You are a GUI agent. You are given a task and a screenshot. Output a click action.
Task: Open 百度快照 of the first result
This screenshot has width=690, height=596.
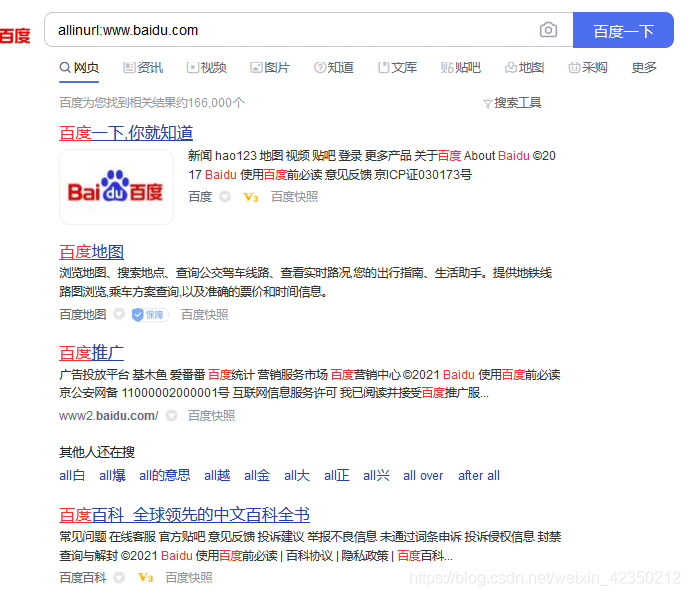[294, 197]
